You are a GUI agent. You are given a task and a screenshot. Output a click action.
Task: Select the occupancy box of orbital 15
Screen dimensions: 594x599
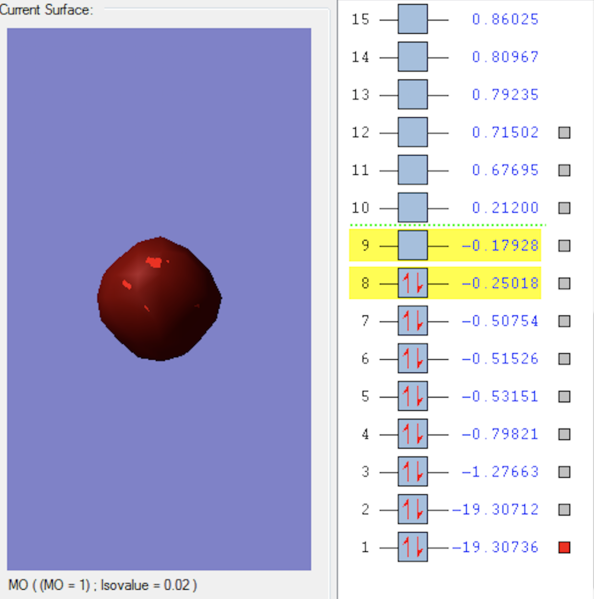(413, 19)
